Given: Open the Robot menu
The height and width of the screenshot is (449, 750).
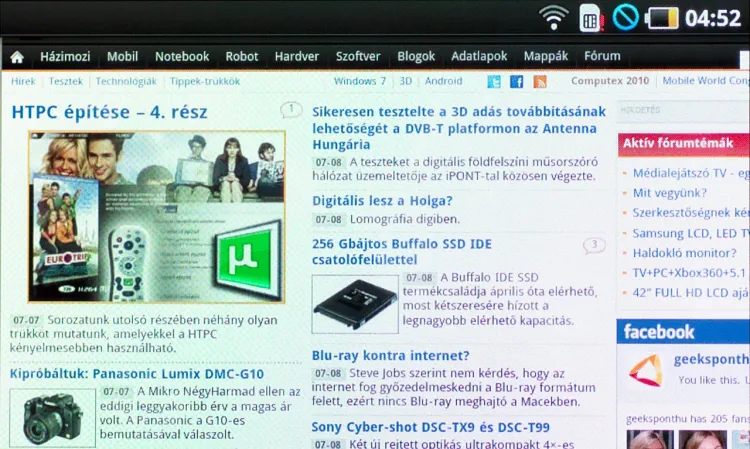Looking at the screenshot, I should (x=242, y=56).
